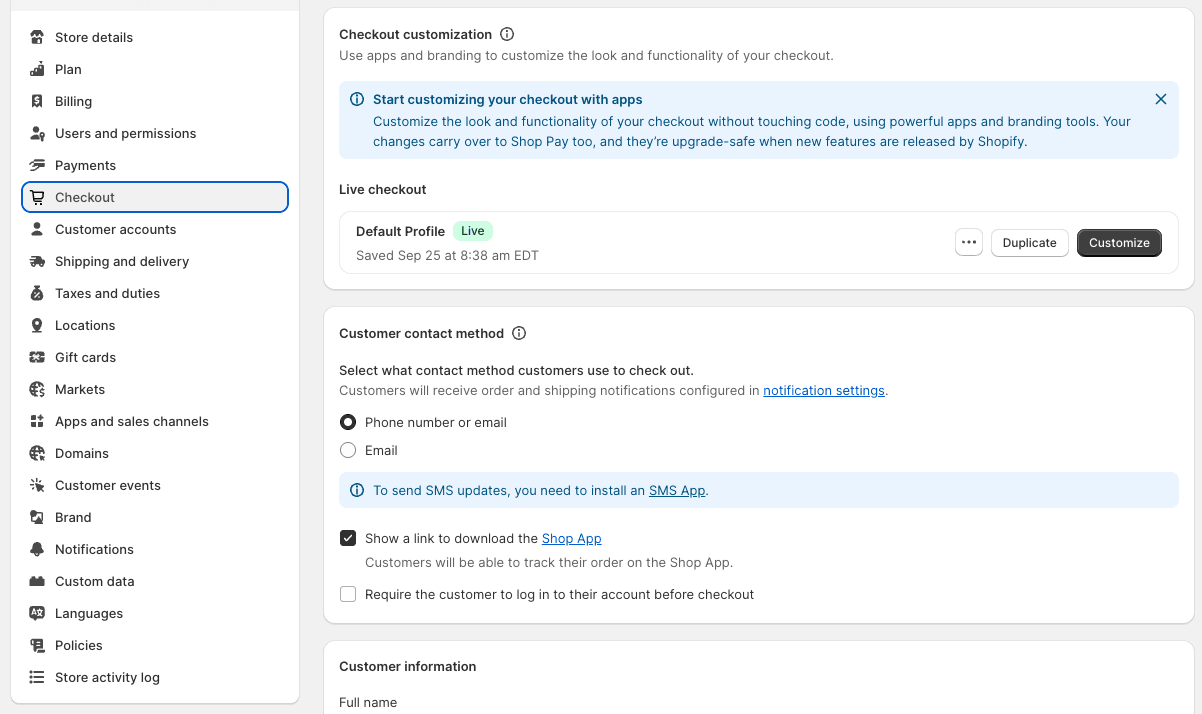Dismiss the checkout apps banner
This screenshot has width=1202, height=714.
[x=1160, y=99]
